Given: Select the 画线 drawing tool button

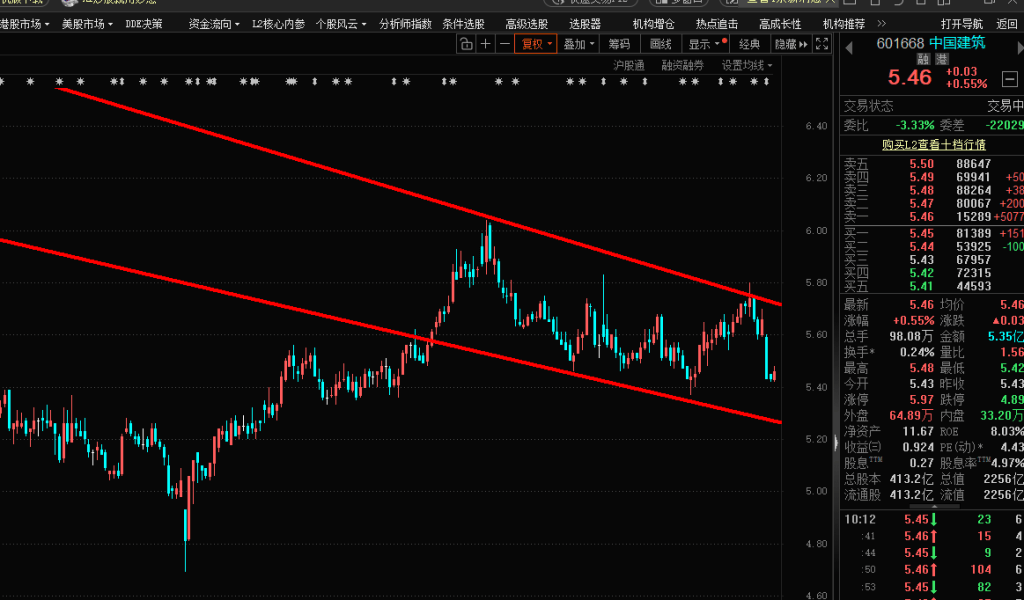Looking at the screenshot, I should [661, 44].
